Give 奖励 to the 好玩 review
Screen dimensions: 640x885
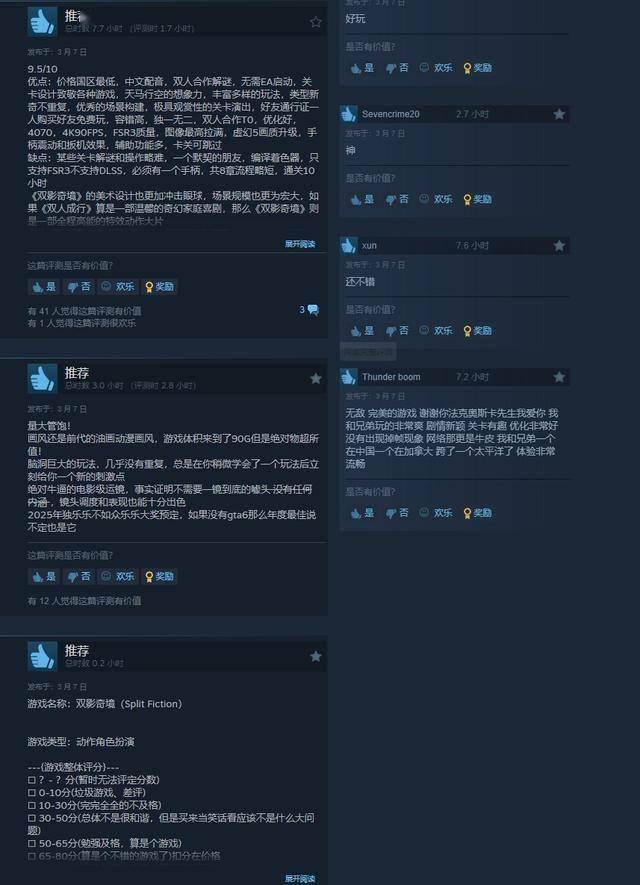coord(477,68)
